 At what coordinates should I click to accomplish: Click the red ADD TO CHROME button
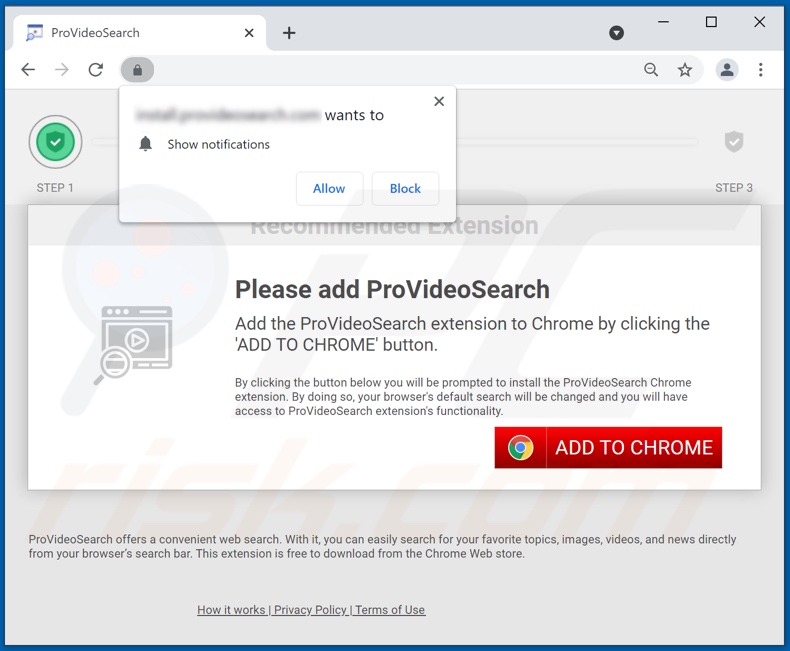tap(608, 447)
